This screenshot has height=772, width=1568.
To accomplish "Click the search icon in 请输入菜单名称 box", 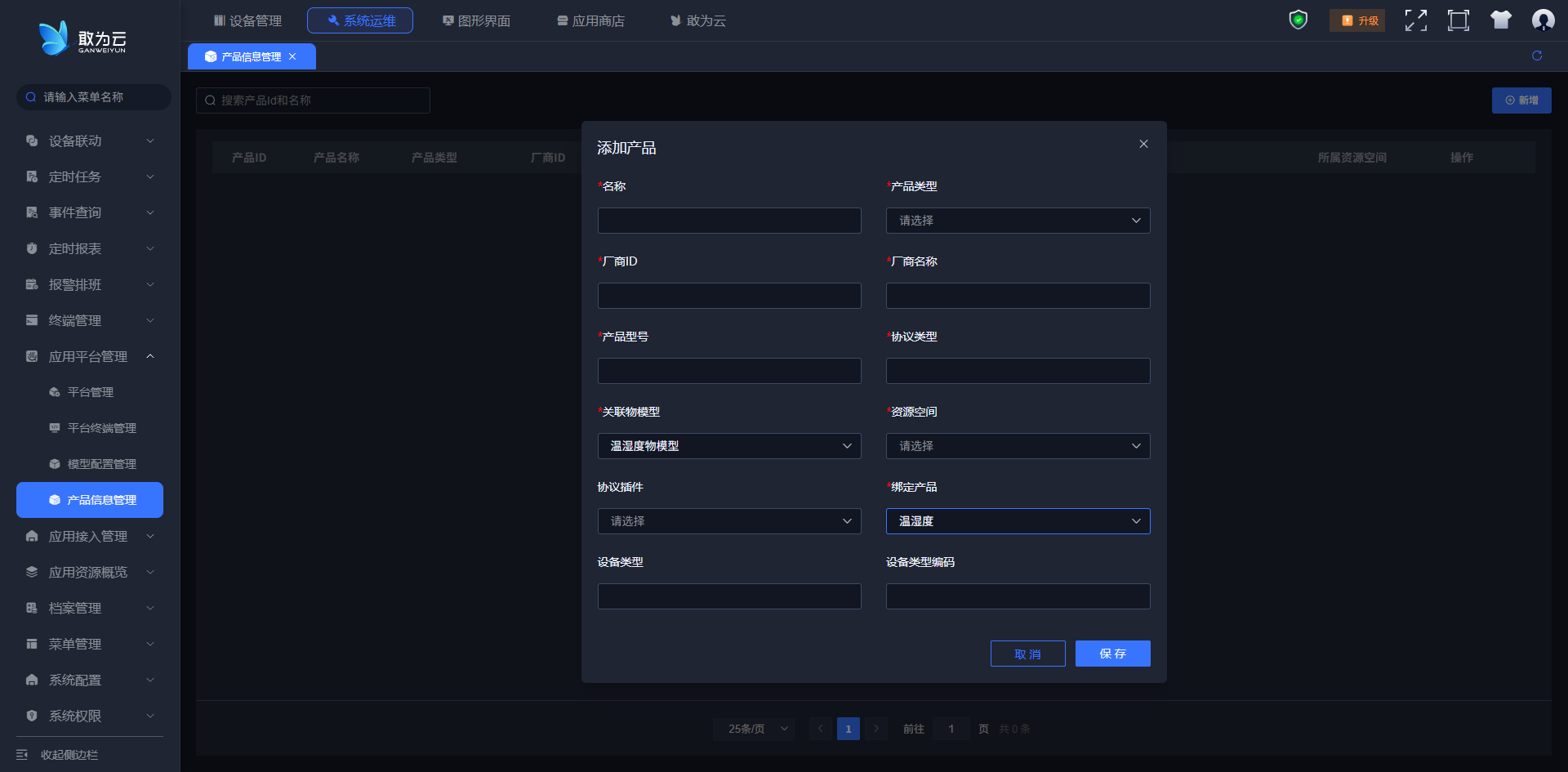I will tap(31, 97).
